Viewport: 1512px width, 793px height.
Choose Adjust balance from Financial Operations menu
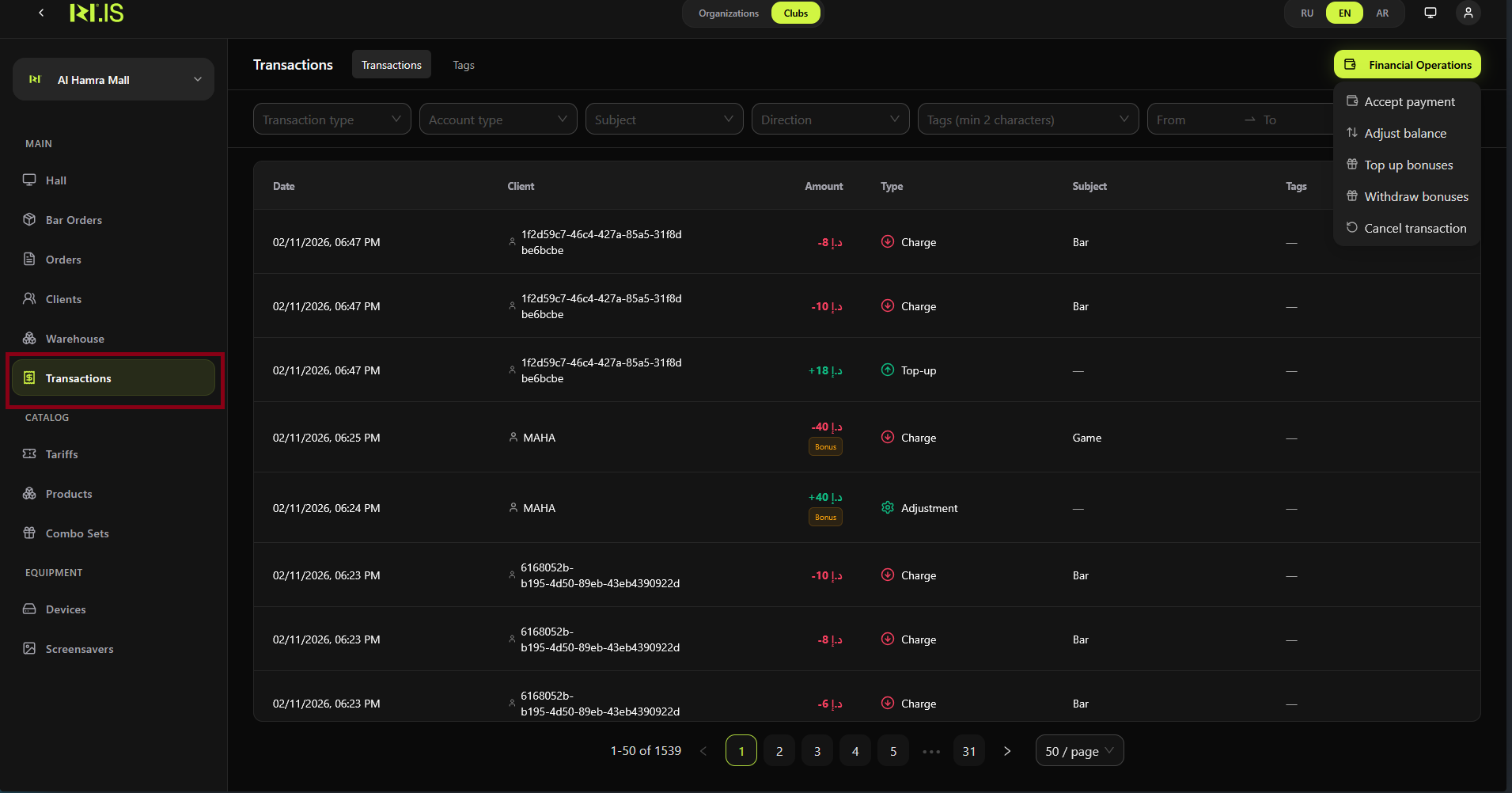click(1404, 133)
